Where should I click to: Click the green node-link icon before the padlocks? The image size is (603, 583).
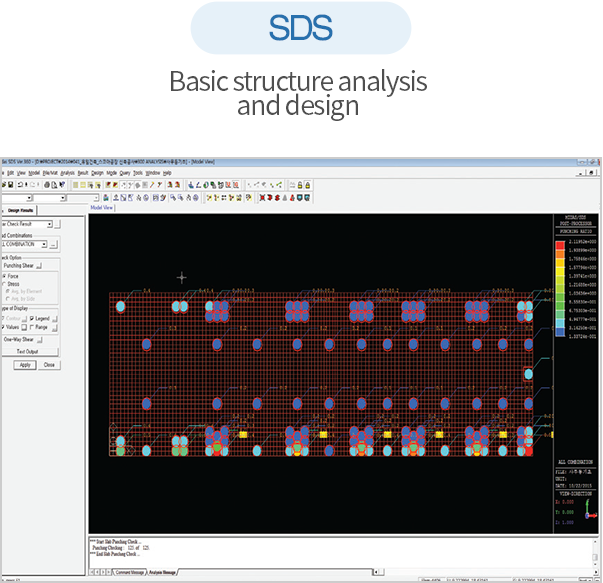point(279,185)
